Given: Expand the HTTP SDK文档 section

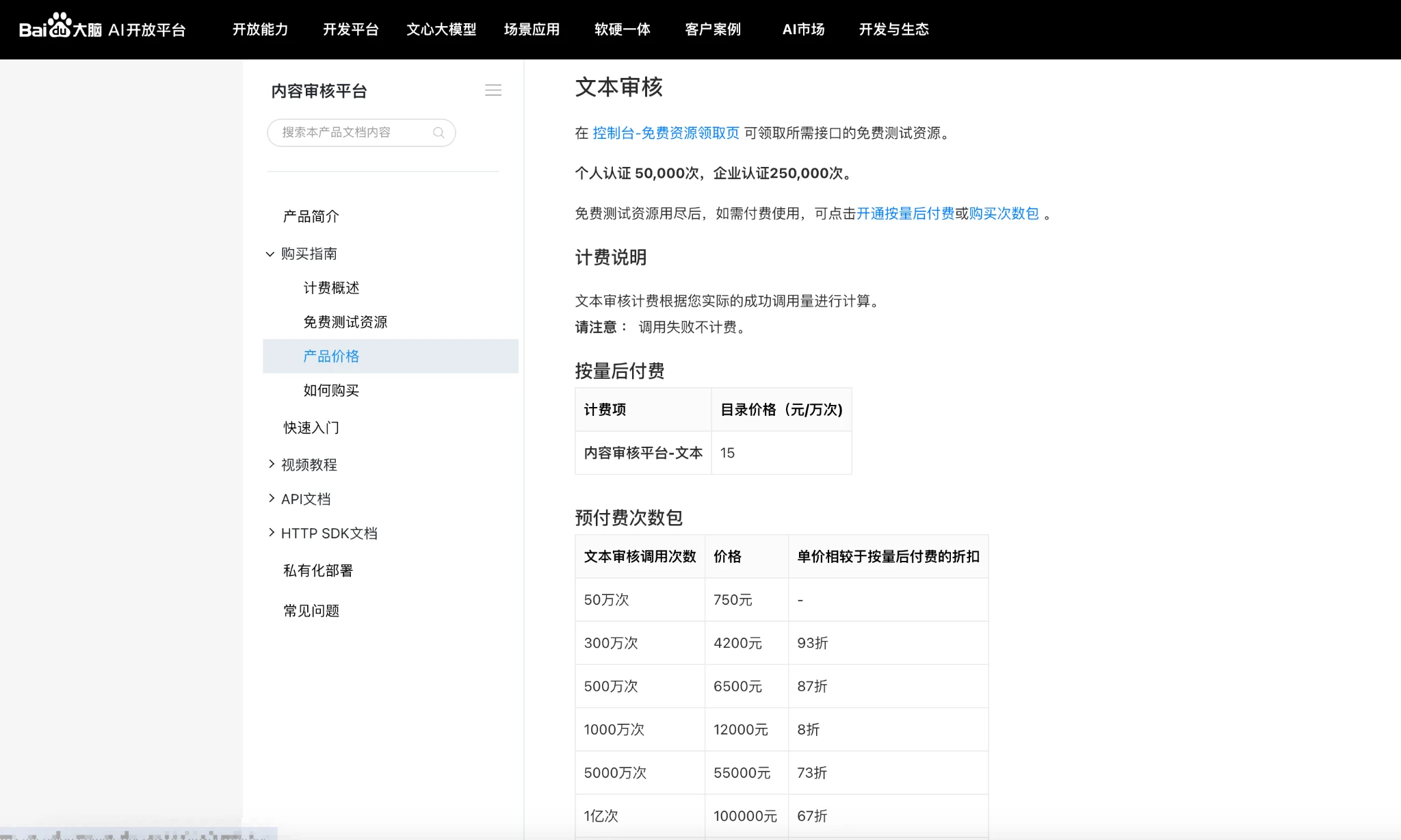Looking at the screenshot, I should tap(272, 533).
